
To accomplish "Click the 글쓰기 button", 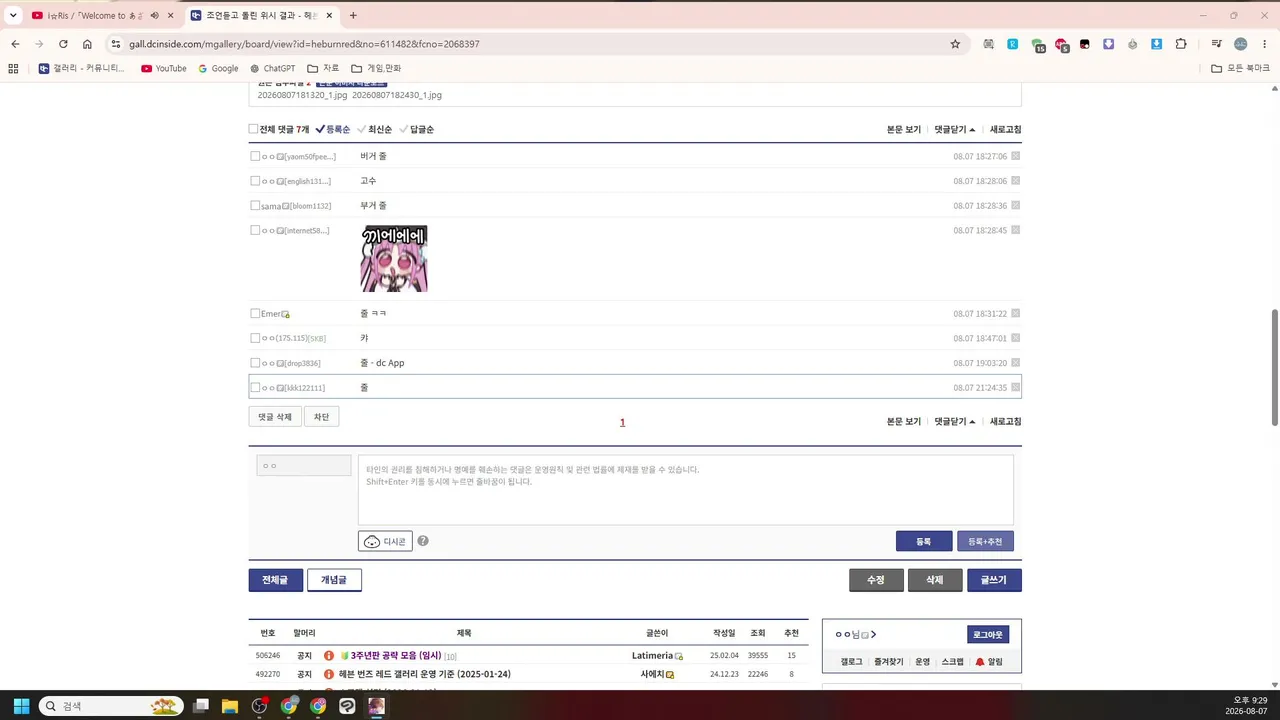I will point(994,580).
